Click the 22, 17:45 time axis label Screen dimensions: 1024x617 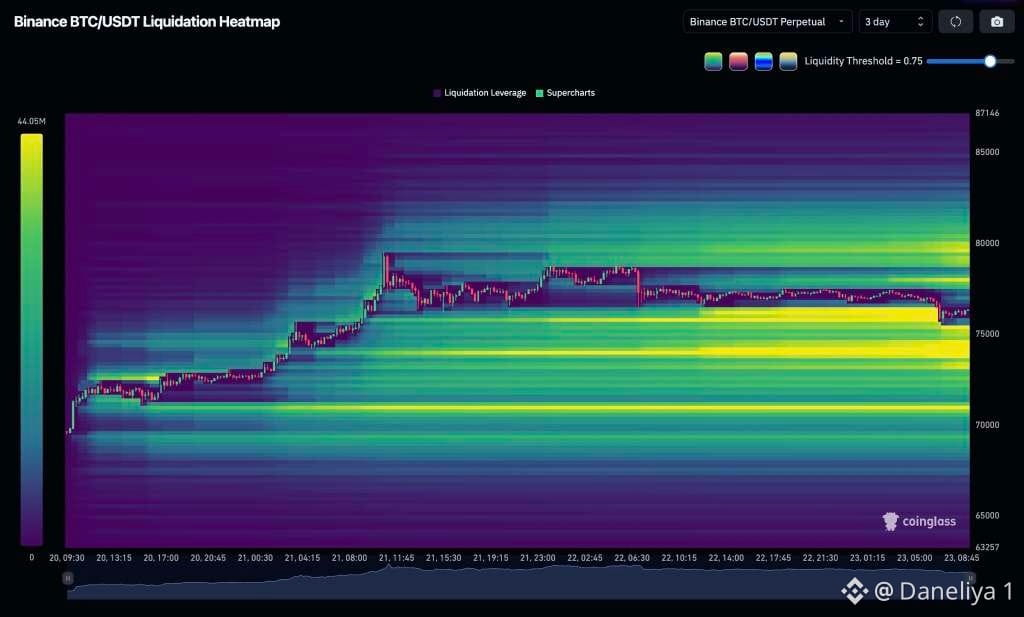[773, 558]
